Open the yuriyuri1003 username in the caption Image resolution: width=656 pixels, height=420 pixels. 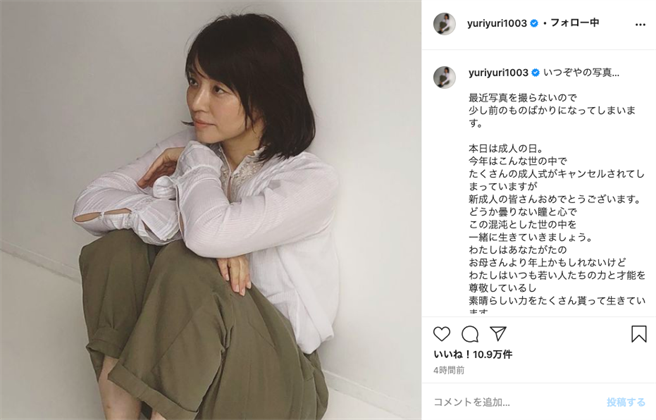(498, 73)
